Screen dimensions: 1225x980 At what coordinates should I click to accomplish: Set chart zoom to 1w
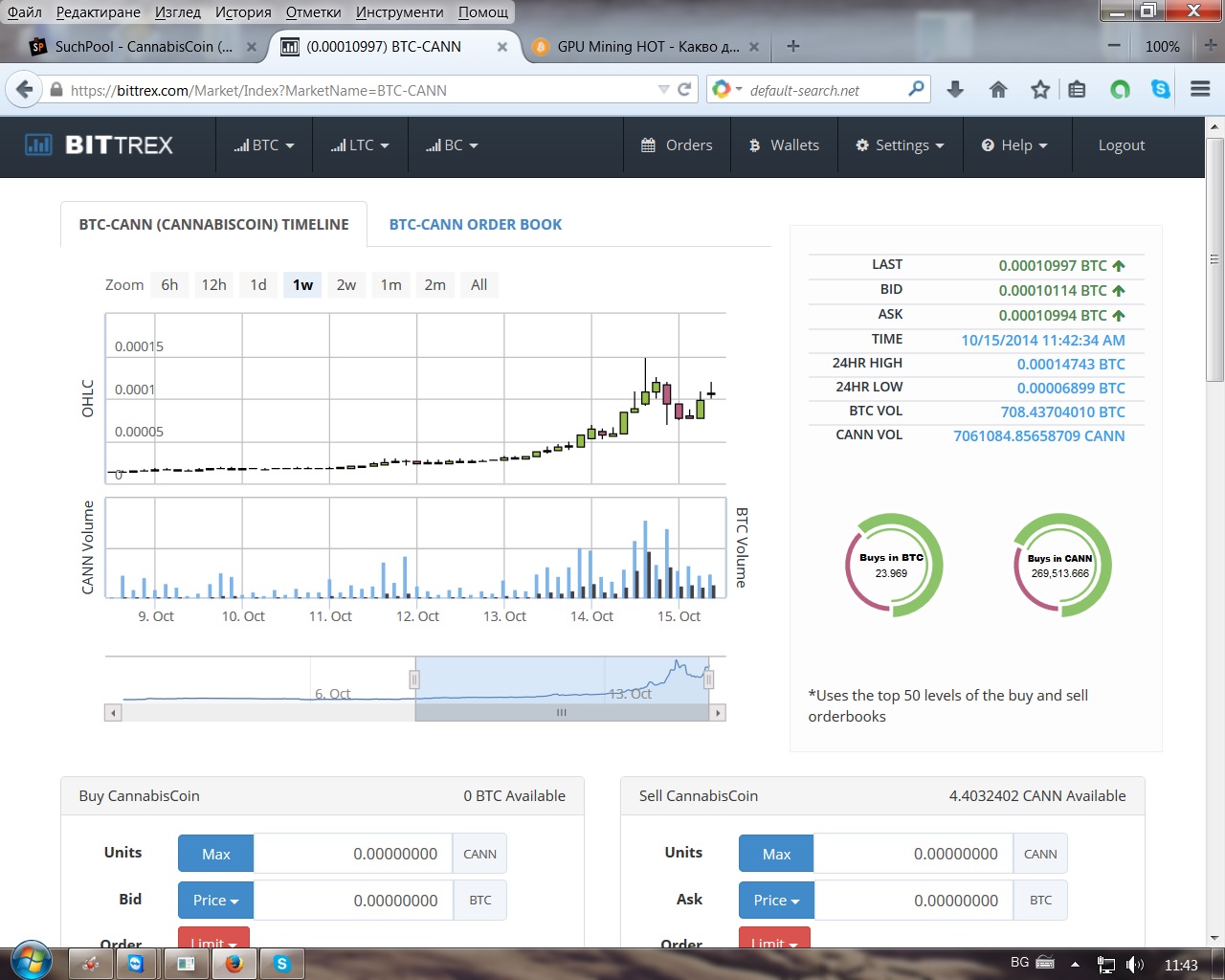point(302,285)
